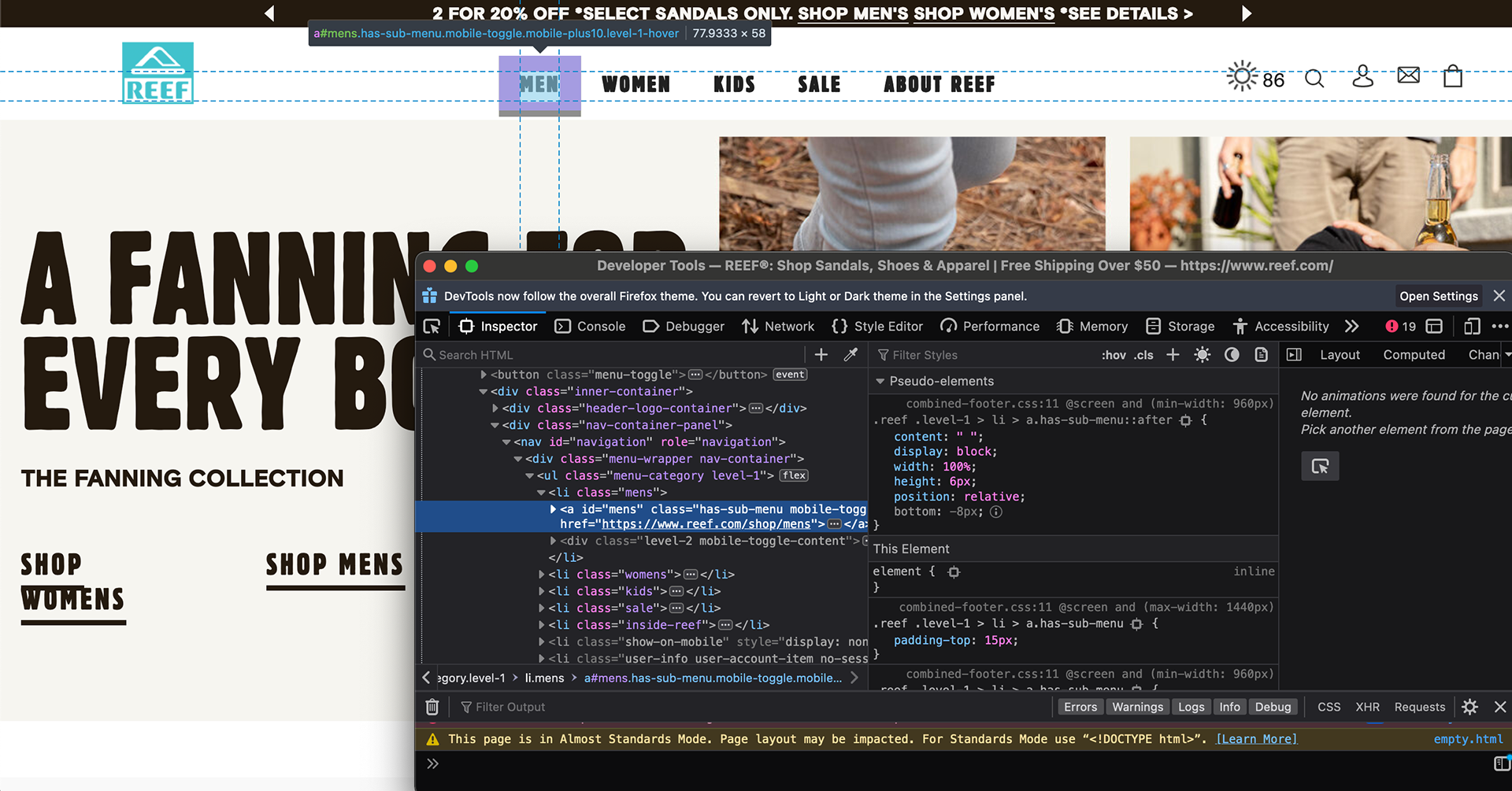Toggle the XHR console filter
Viewport: 1512px width, 791px height.
click(x=1367, y=707)
